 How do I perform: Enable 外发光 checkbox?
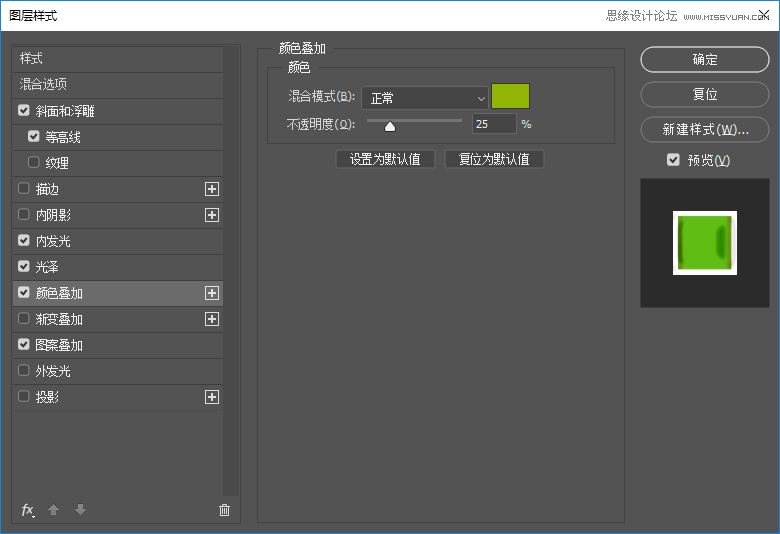point(24,370)
